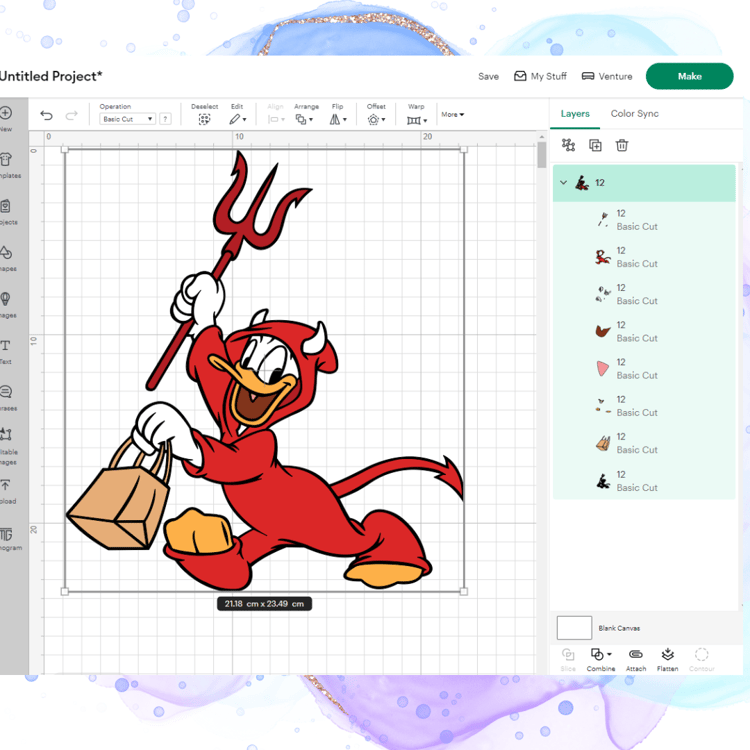The width and height of the screenshot is (750, 750).
Task: Click the Blank Canvas color swatch
Action: click(574, 628)
